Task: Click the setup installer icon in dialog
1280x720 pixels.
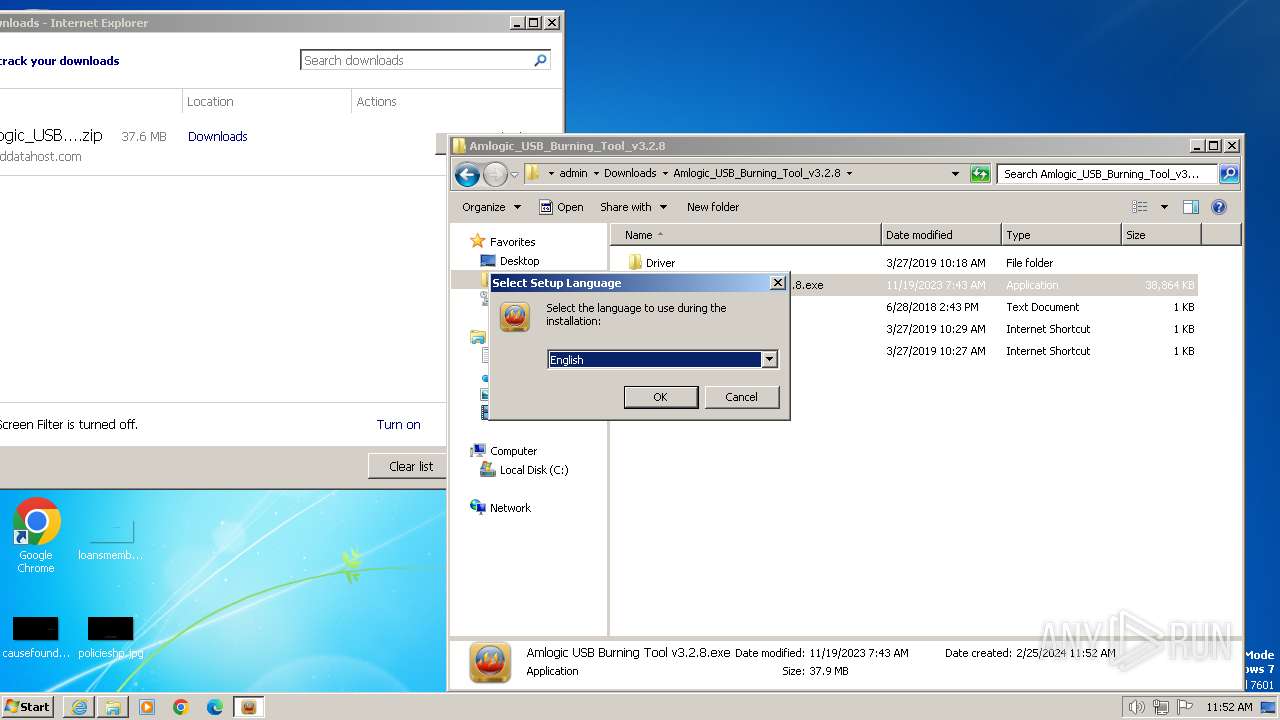Action: coord(515,317)
